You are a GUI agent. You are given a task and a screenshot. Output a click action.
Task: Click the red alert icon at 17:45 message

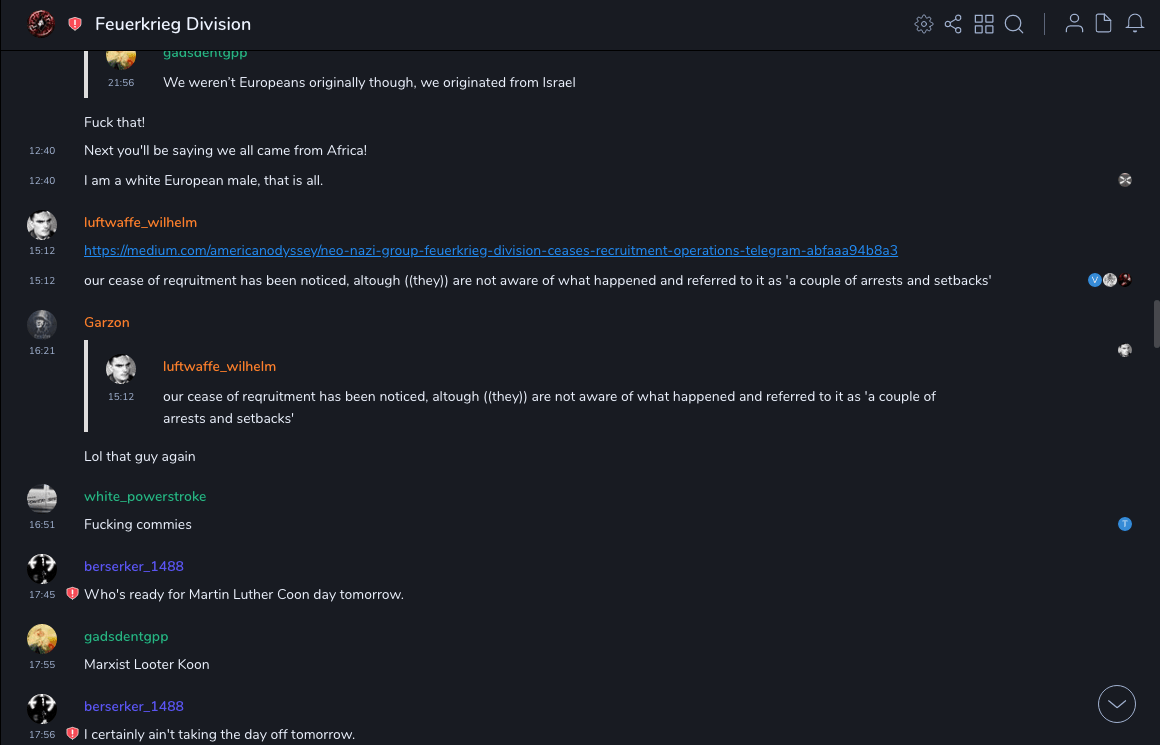click(72, 594)
